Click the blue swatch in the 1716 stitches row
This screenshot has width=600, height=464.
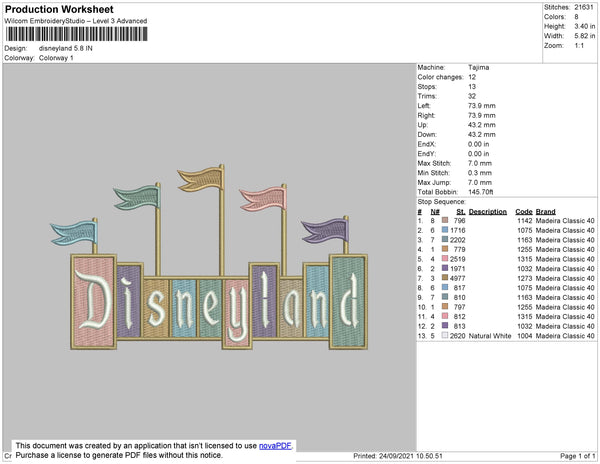click(x=445, y=230)
